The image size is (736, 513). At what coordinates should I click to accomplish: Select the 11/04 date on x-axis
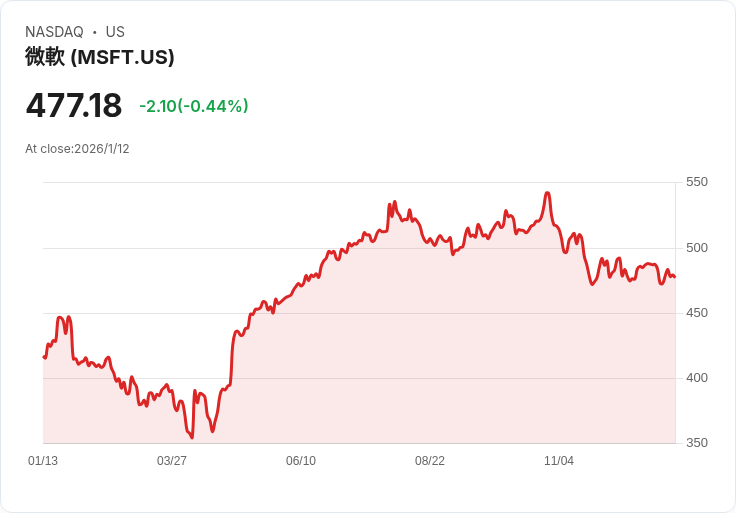click(559, 461)
